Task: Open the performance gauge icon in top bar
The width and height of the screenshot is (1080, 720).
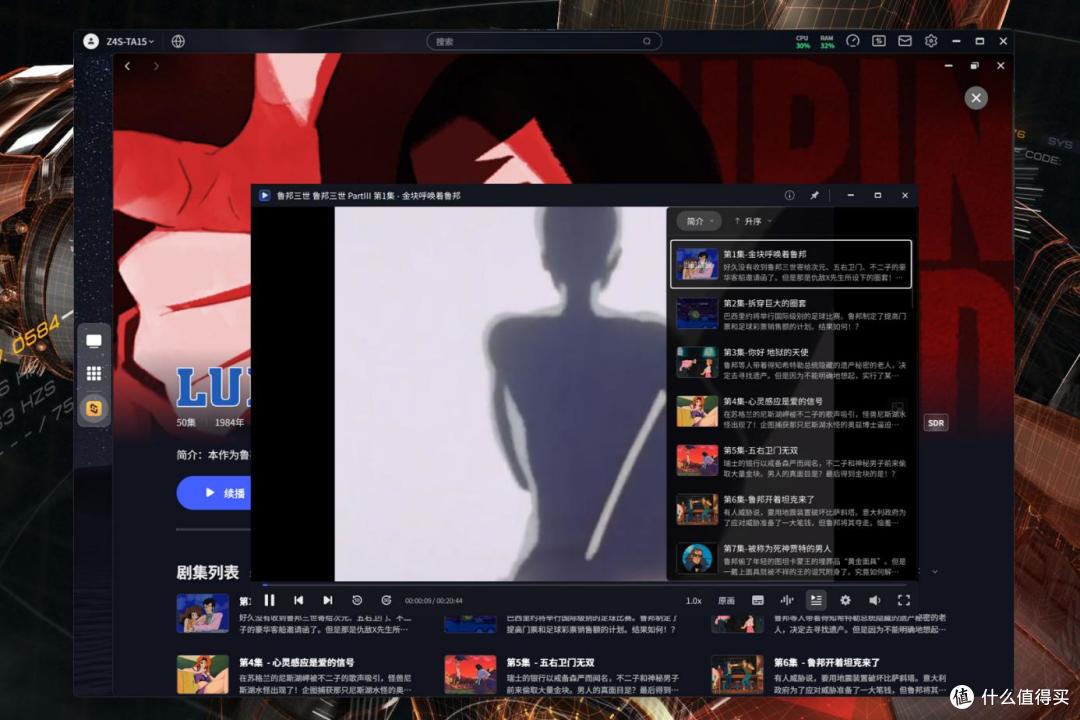Action: (853, 41)
